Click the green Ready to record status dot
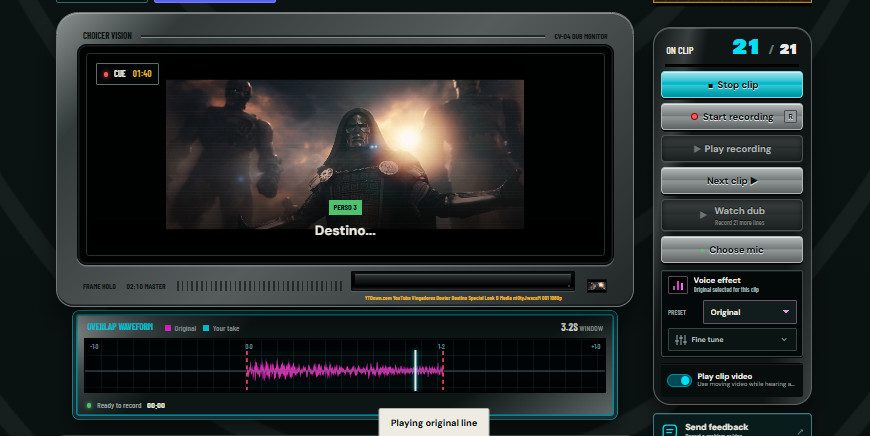The image size is (870, 436). tap(89, 405)
